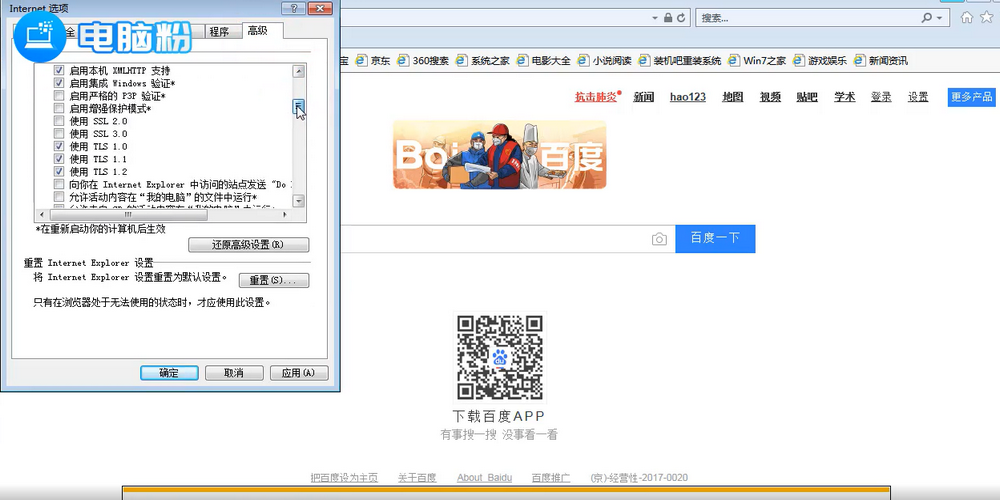Check 启用增强保护模式
Image resolution: width=1000 pixels, height=500 pixels.
(x=59, y=108)
